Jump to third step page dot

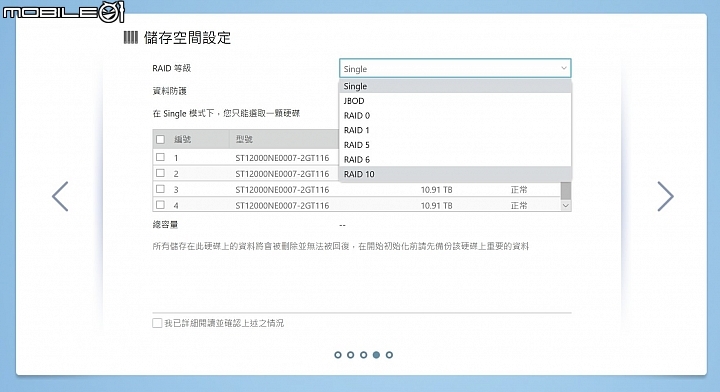coord(364,355)
